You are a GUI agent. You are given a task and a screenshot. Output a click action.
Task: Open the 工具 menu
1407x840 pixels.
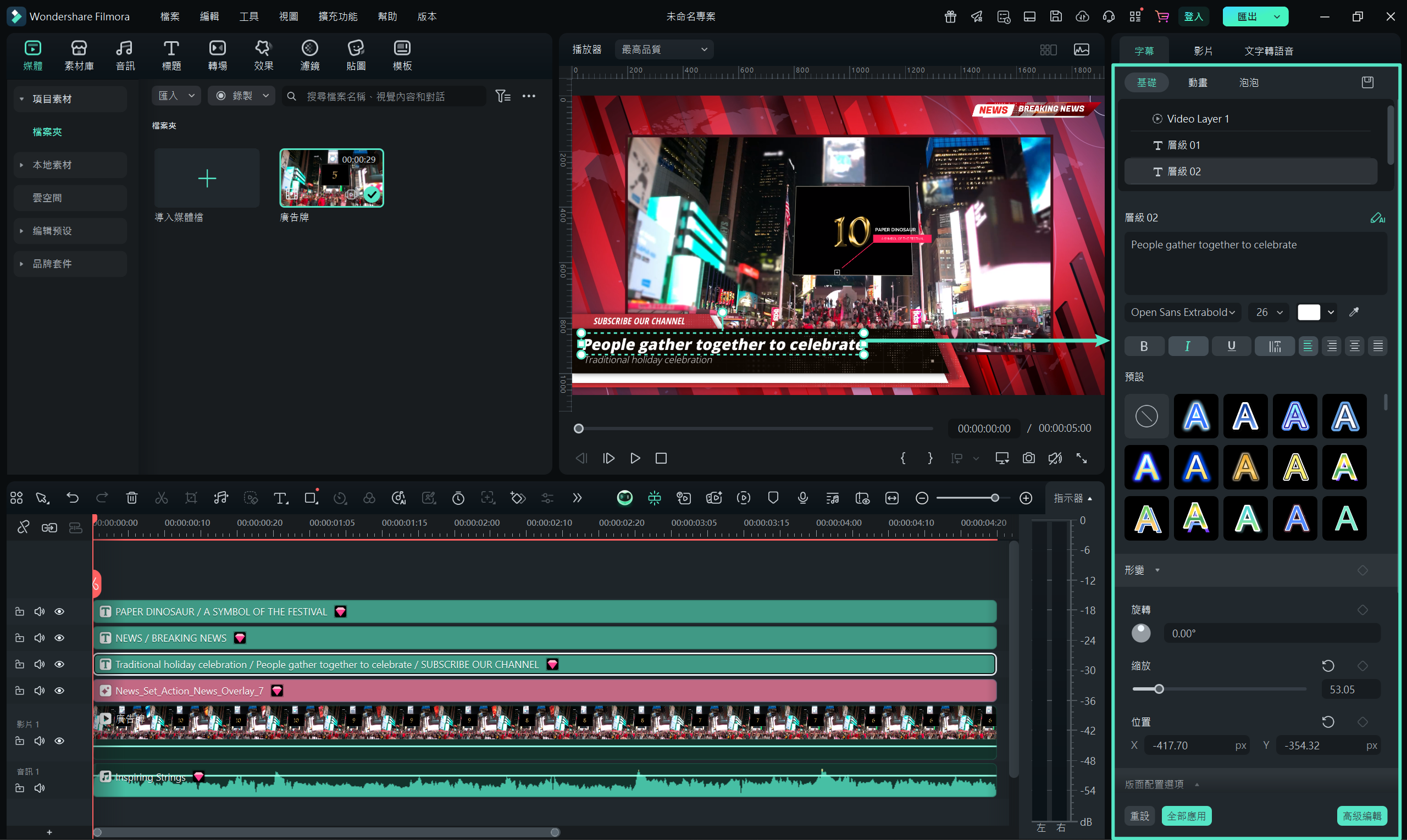coord(248,16)
